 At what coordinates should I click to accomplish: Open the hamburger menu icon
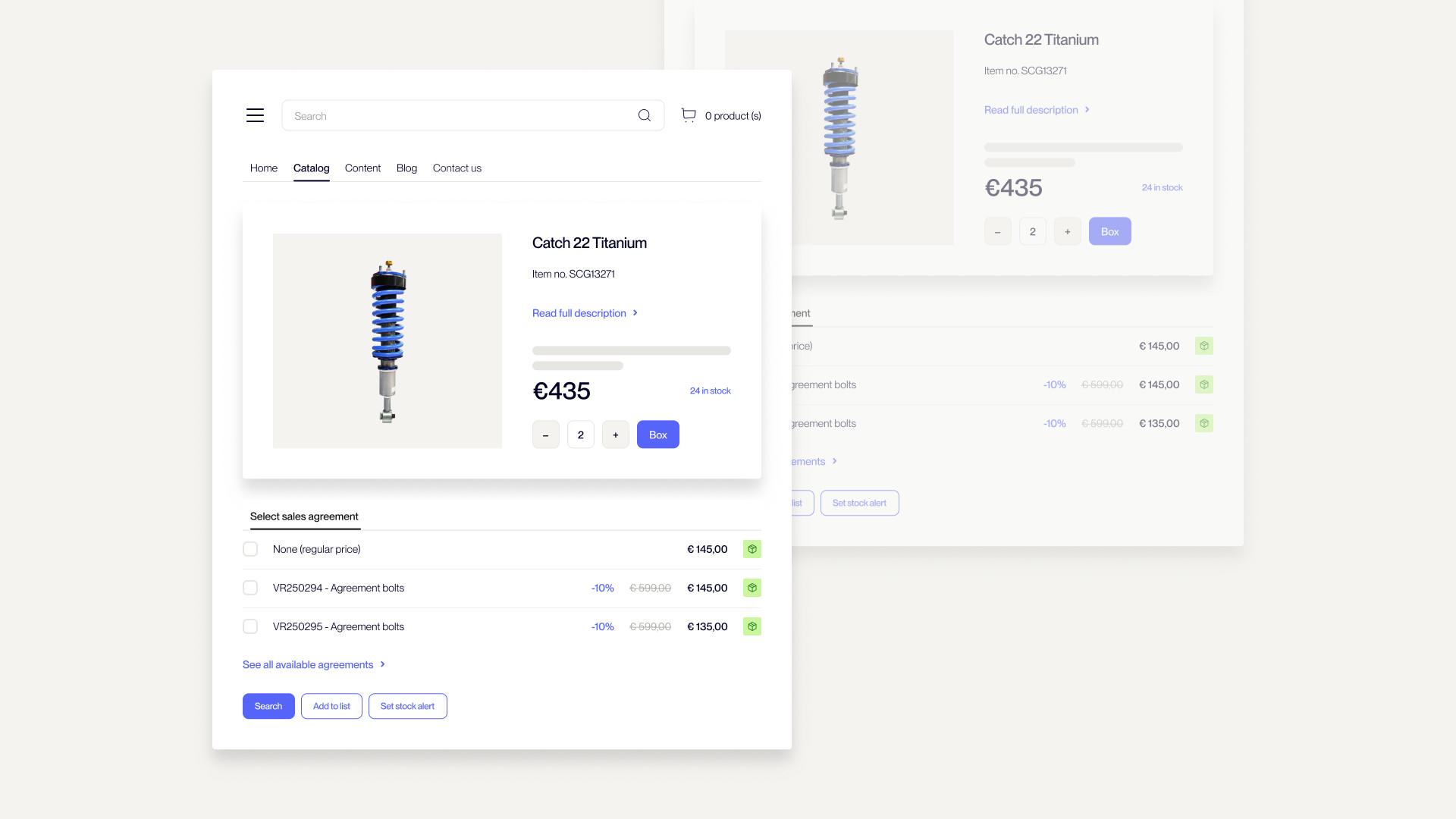point(255,115)
